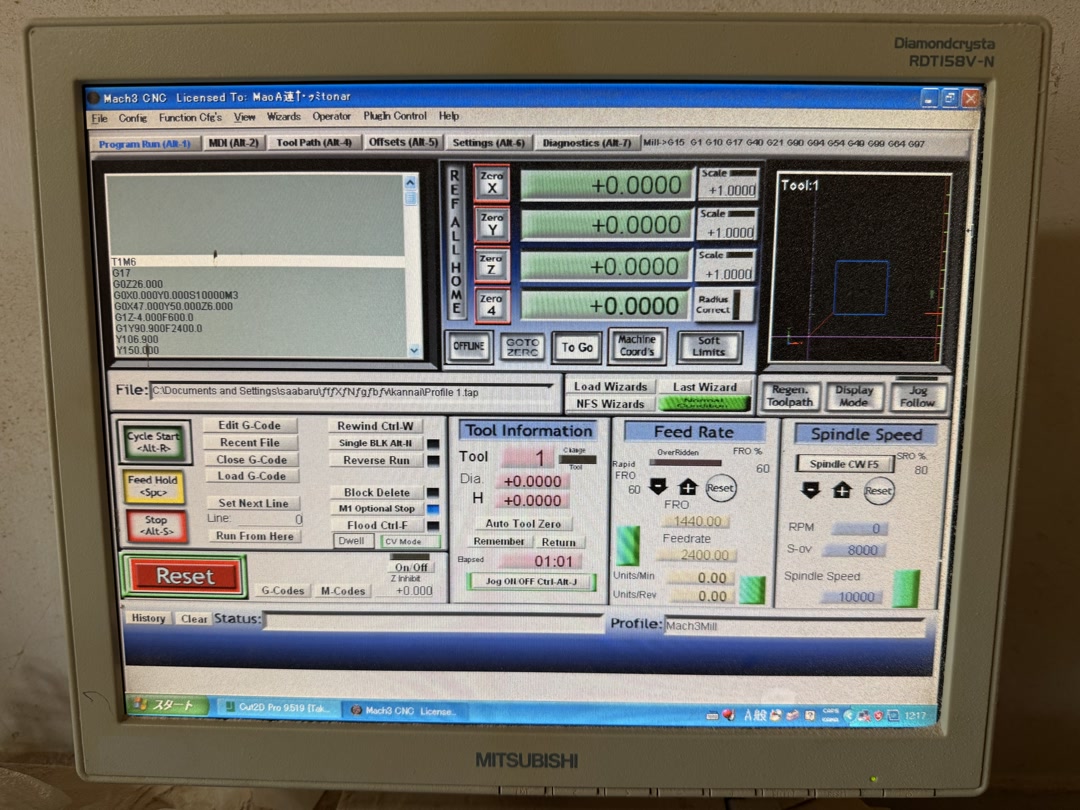Click the X axis DRO value field
The height and width of the screenshot is (810, 1080).
point(606,185)
